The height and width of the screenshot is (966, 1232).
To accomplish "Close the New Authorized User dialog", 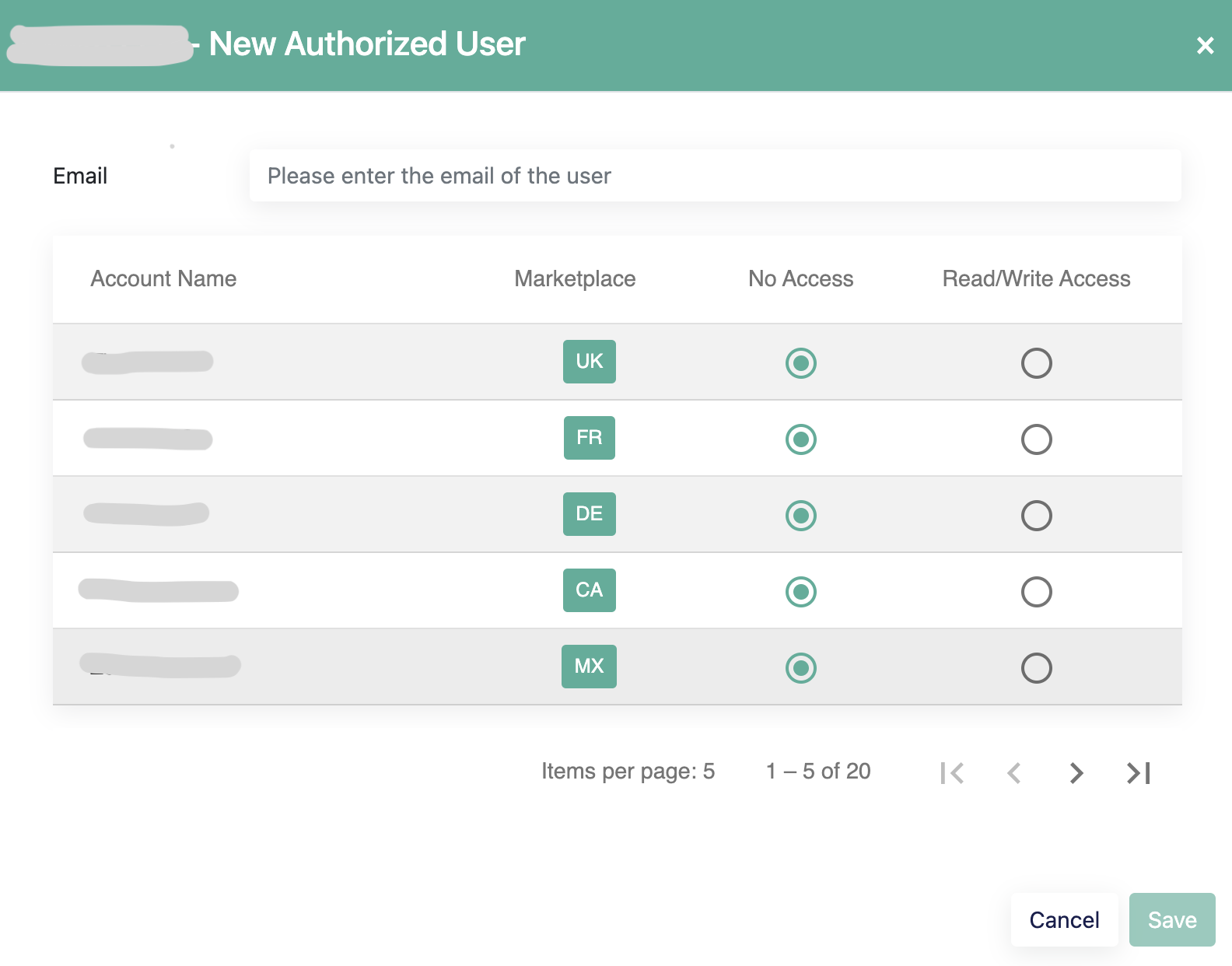I will pos(1205,46).
